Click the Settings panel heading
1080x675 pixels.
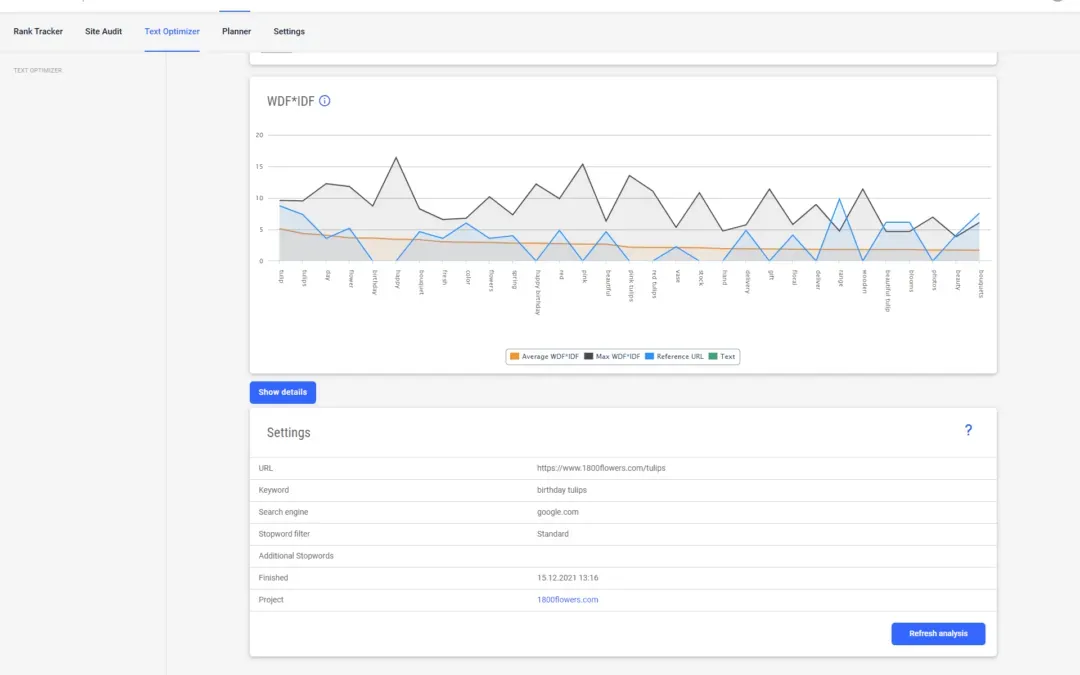click(289, 433)
